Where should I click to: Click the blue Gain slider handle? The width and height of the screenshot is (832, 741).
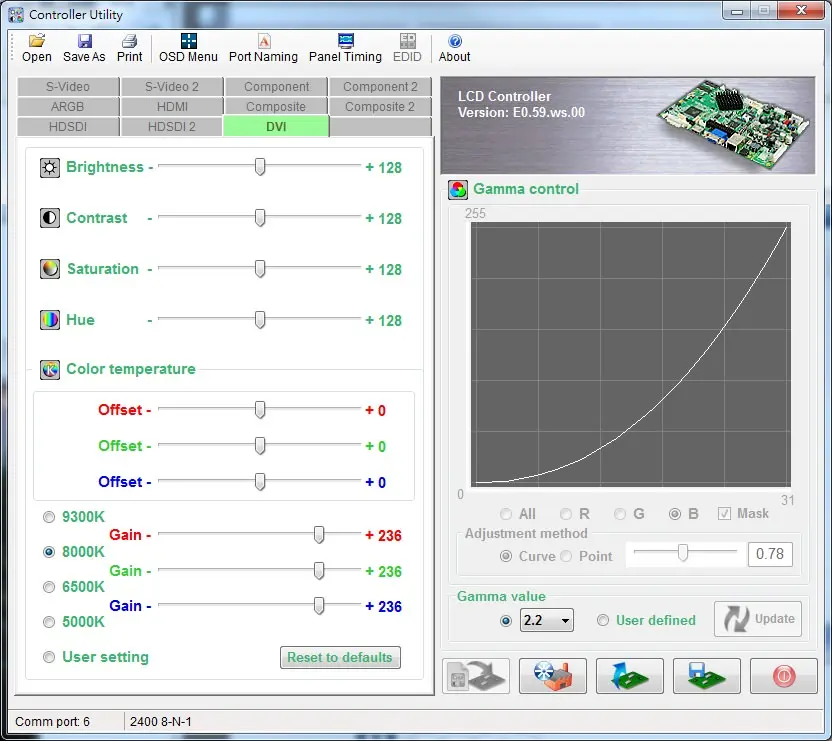pos(319,606)
